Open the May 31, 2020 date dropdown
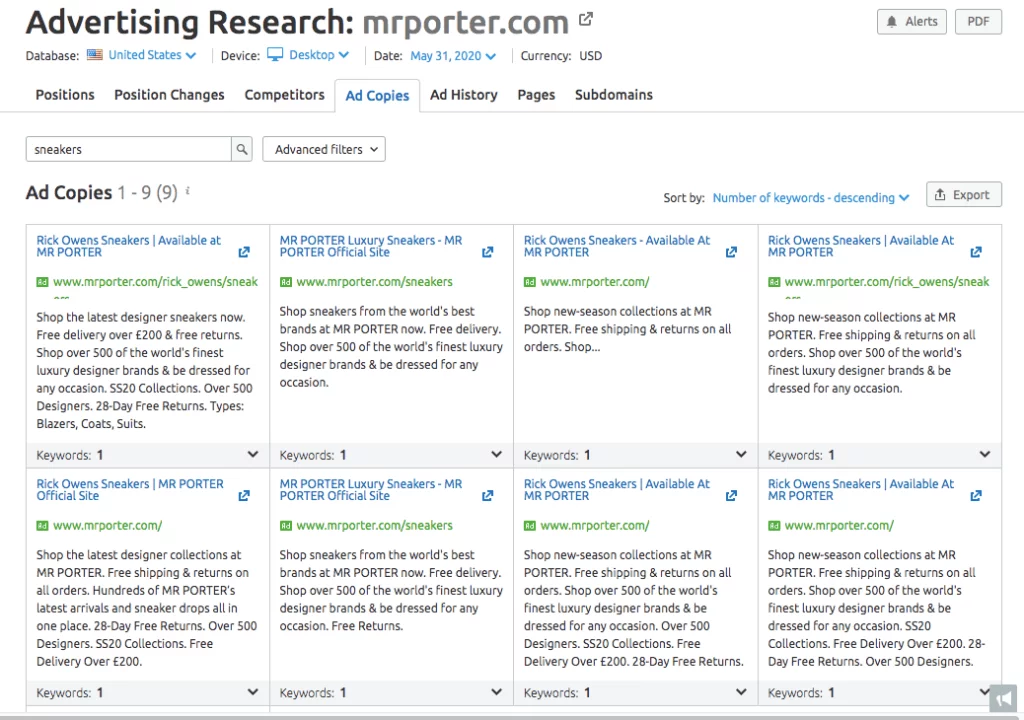 453,56
